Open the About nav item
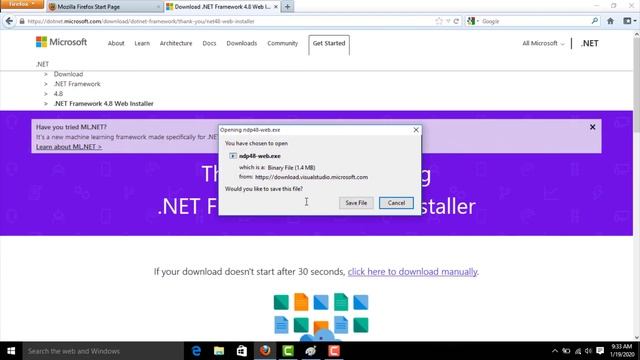The width and height of the screenshot is (640, 360). pyautogui.click(x=116, y=43)
